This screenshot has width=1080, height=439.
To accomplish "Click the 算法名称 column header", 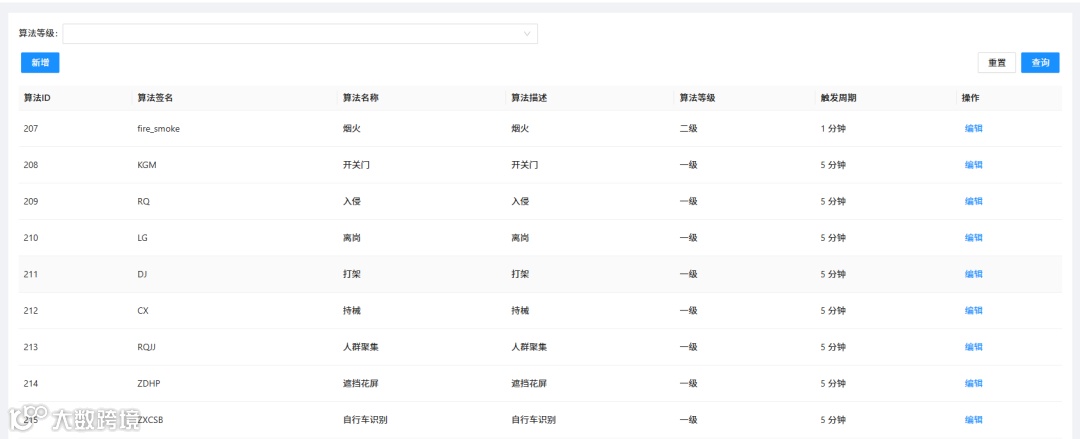I will coord(361,98).
